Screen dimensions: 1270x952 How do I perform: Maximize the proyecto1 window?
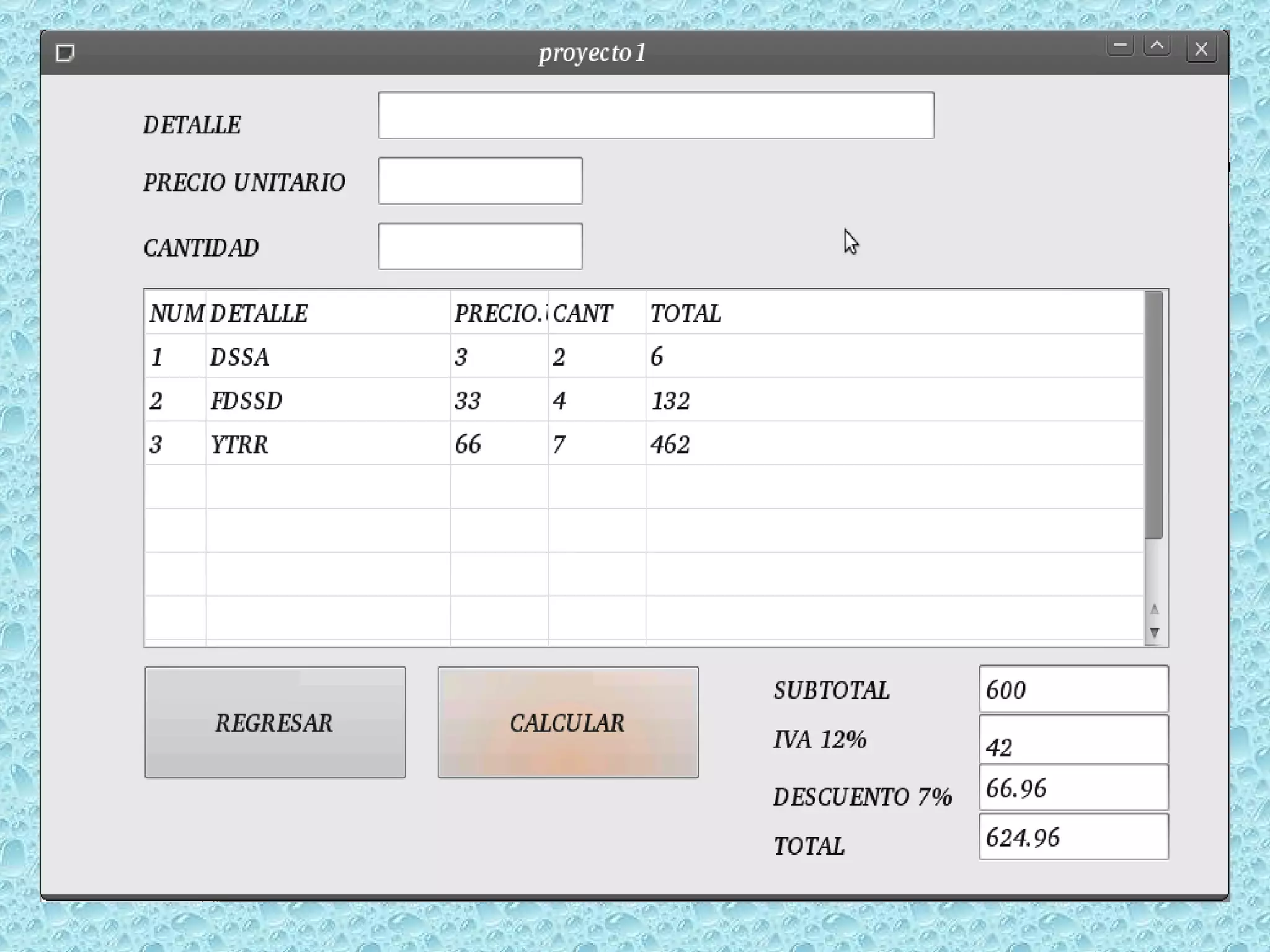point(1157,46)
